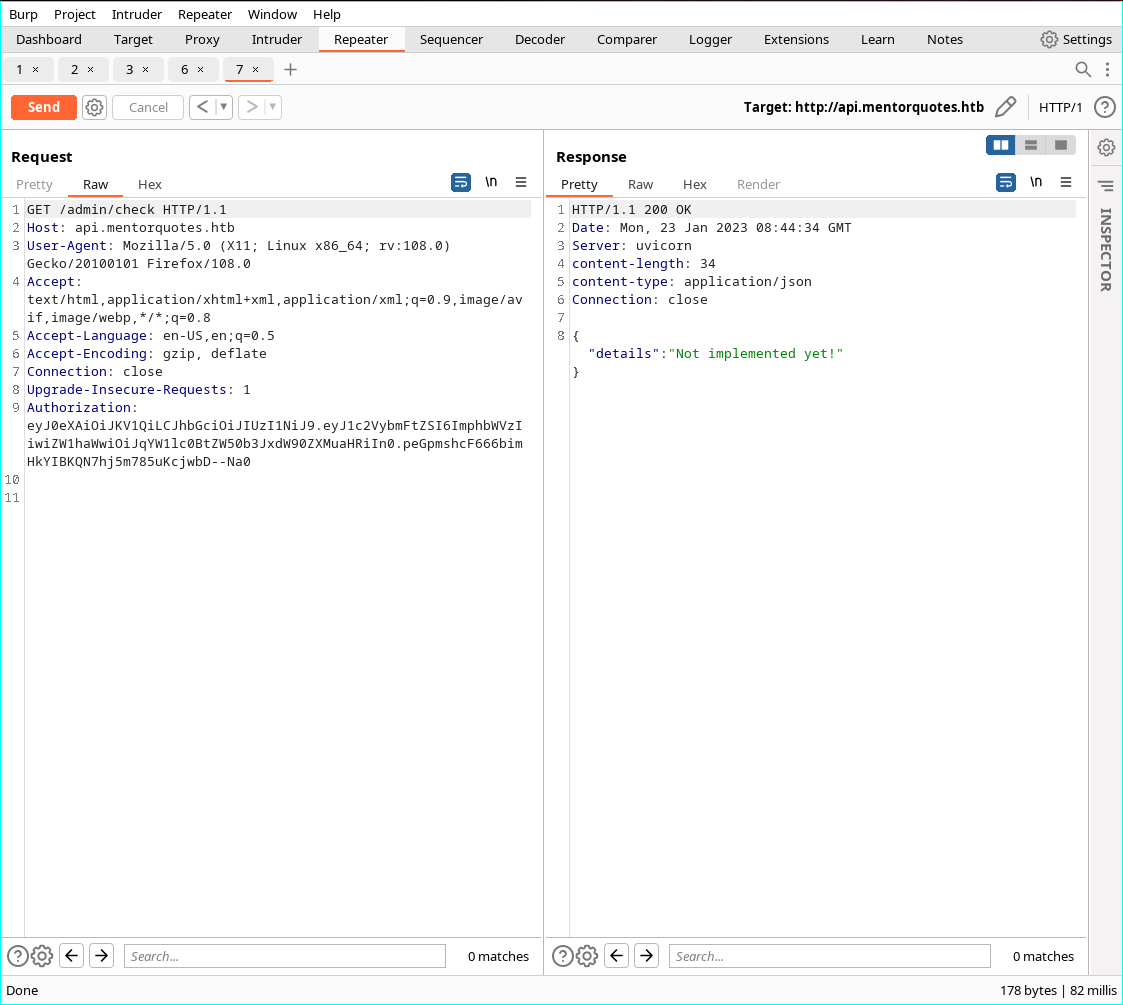Close Repeater tab 2

pos(90,69)
